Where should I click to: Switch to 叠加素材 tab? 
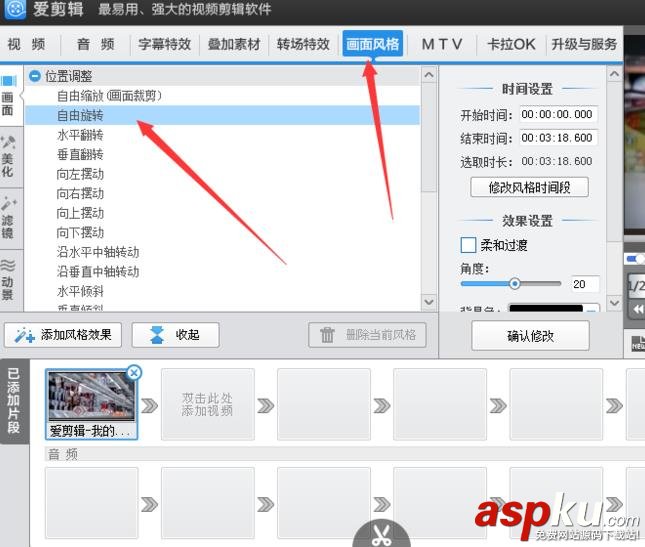[x=234, y=44]
